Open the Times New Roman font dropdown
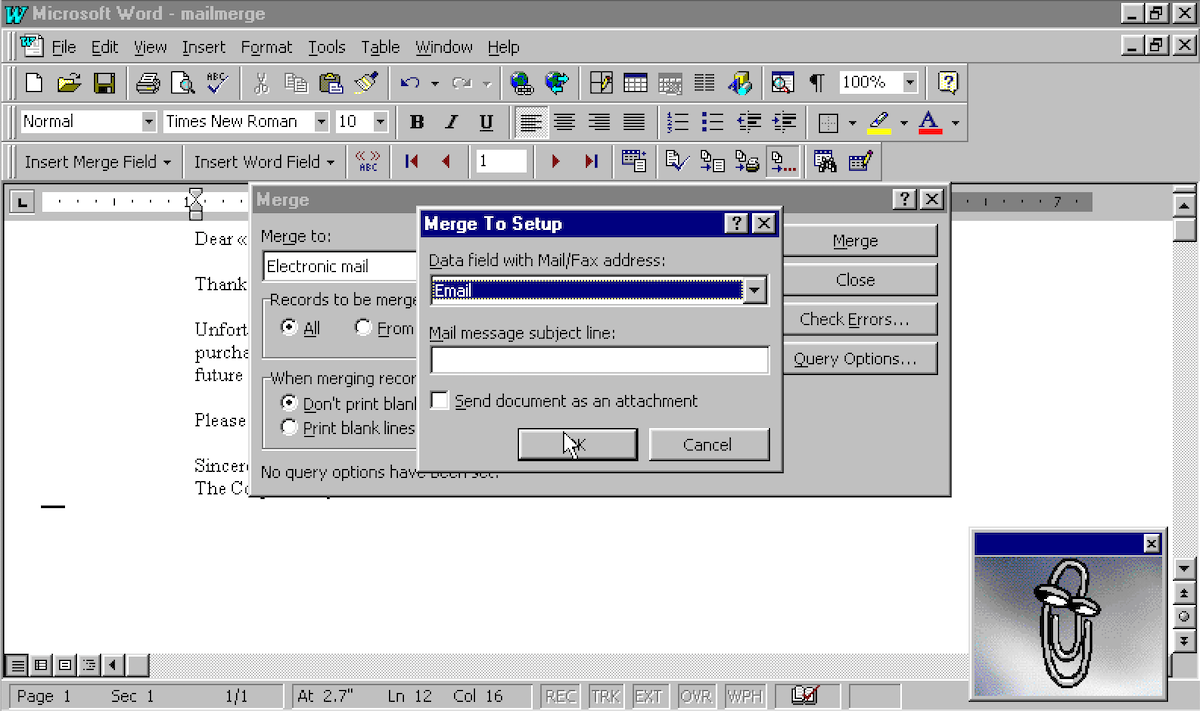Viewport: 1200px width, 711px height. click(x=321, y=122)
